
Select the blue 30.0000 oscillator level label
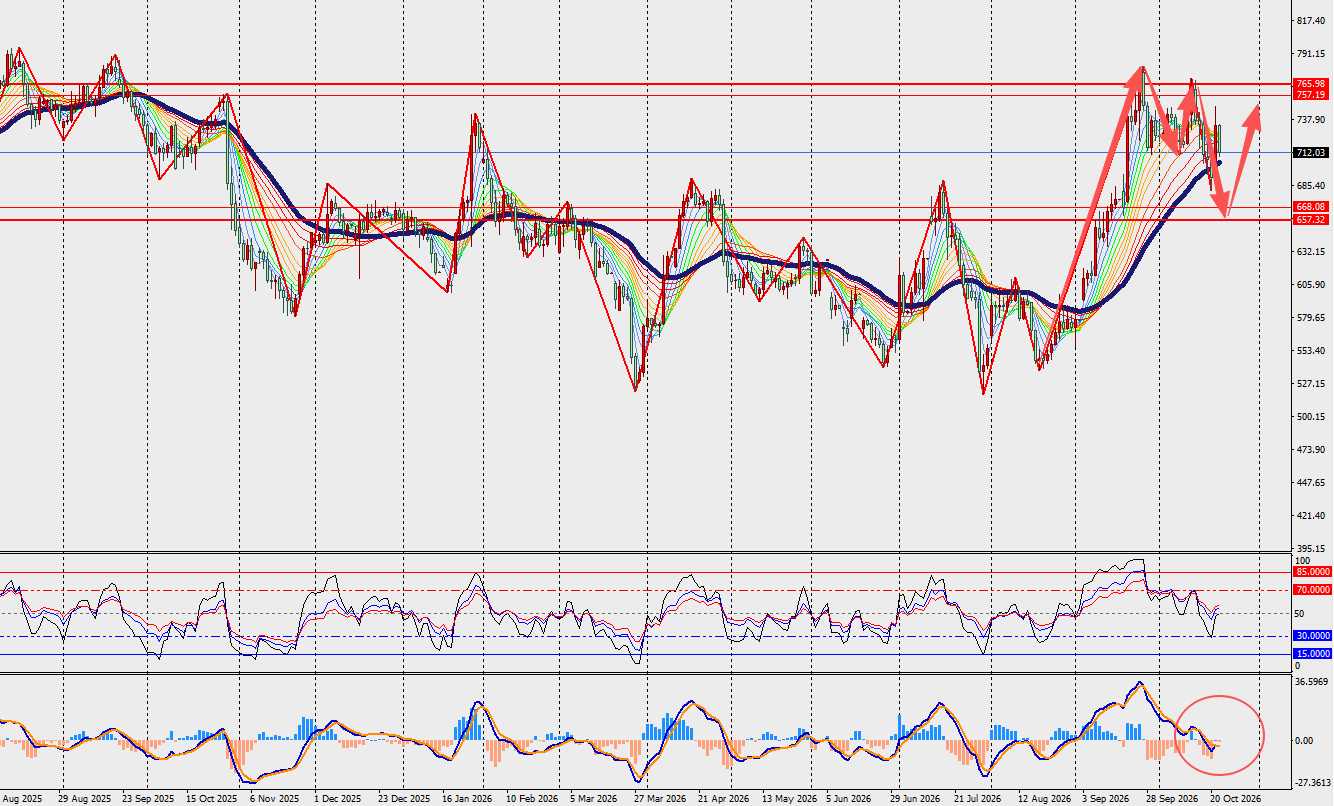click(x=1312, y=636)
